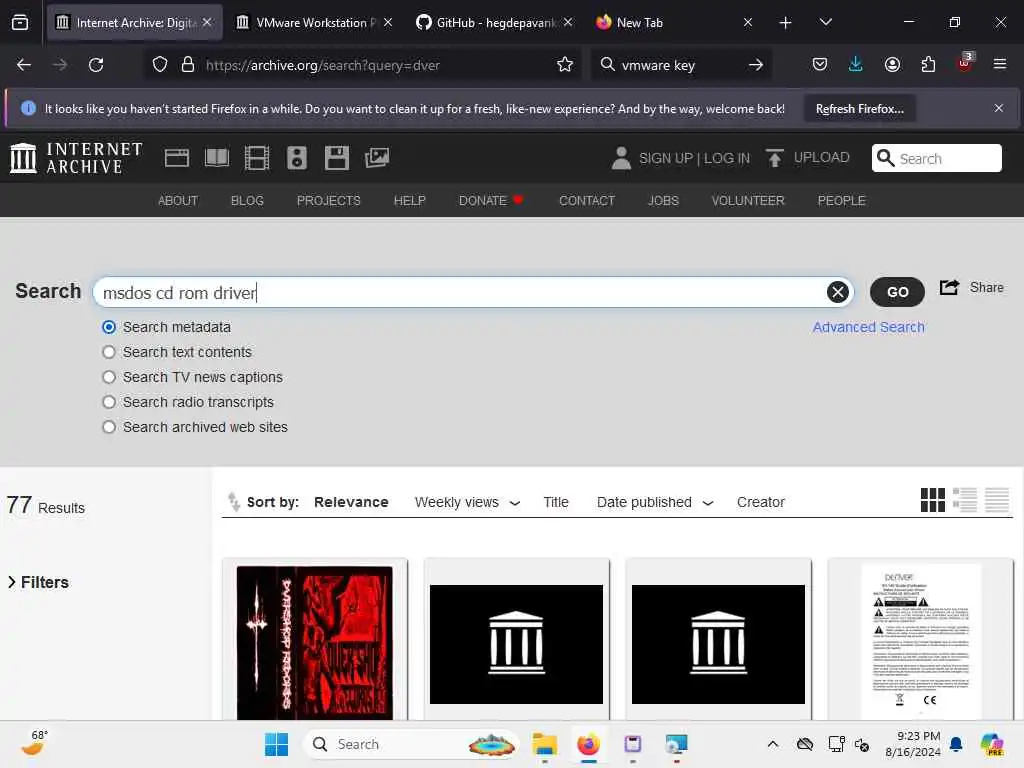This screenshot has height=768, width=1024.
Task: Open the Web (Wayback) media icon
Action: click(176, 158)
